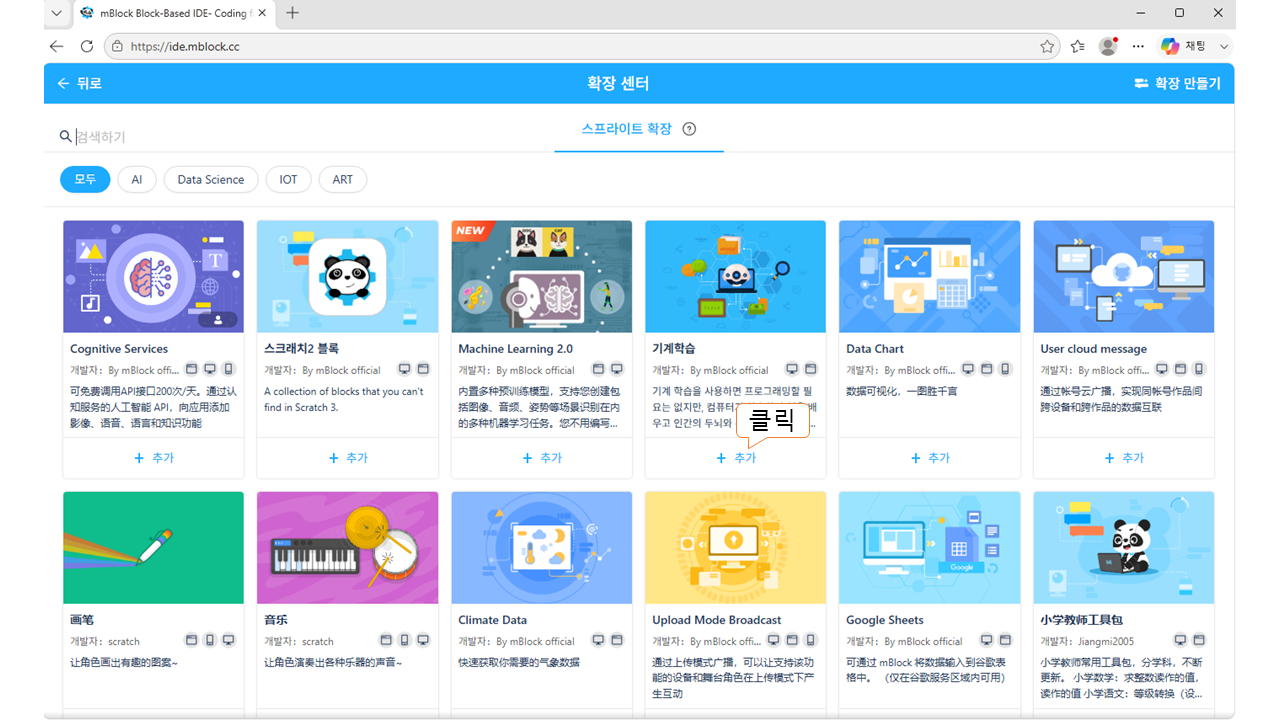Add the User cloud message extension
The width and height of the screenshot is (1280, 720).
(1123, 458)
